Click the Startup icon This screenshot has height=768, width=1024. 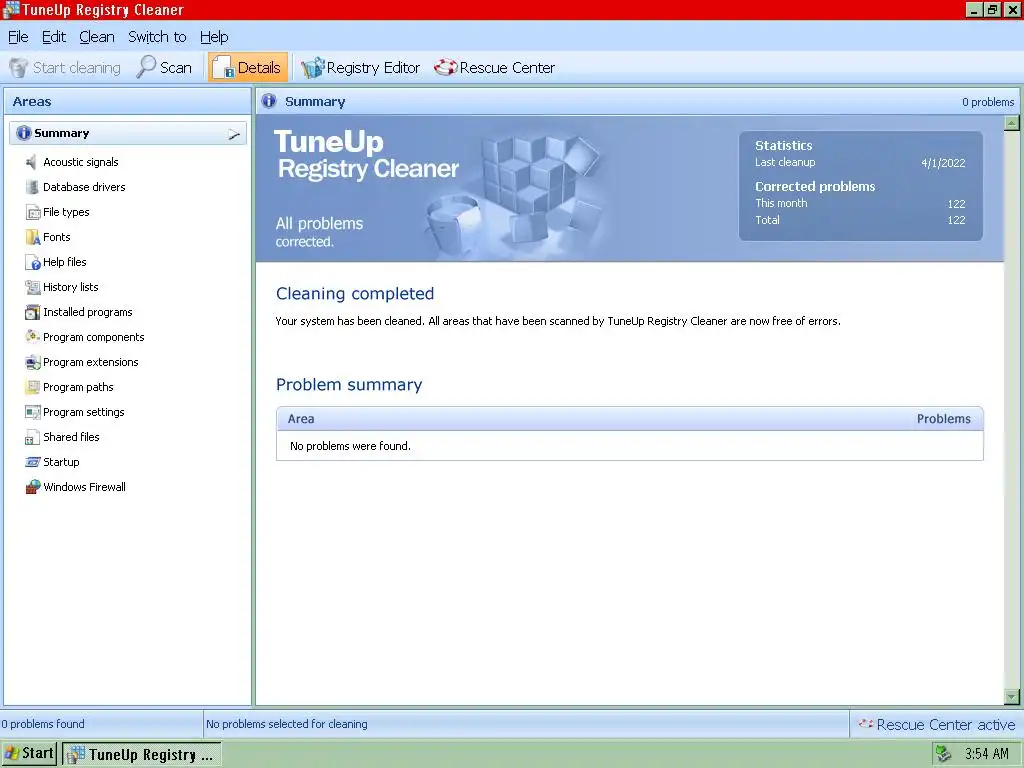(33, 462)
